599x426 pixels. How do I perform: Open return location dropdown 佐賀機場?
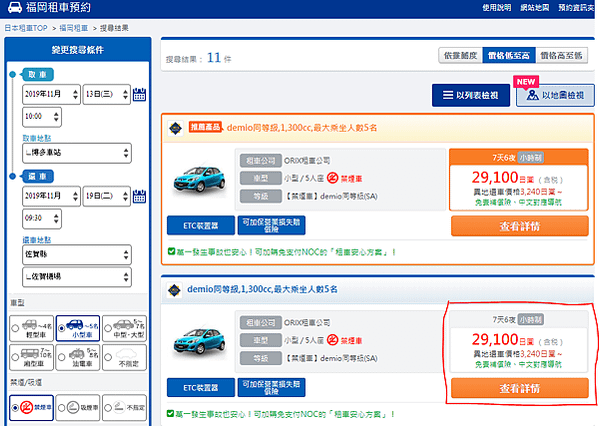[x=77, y=277]
